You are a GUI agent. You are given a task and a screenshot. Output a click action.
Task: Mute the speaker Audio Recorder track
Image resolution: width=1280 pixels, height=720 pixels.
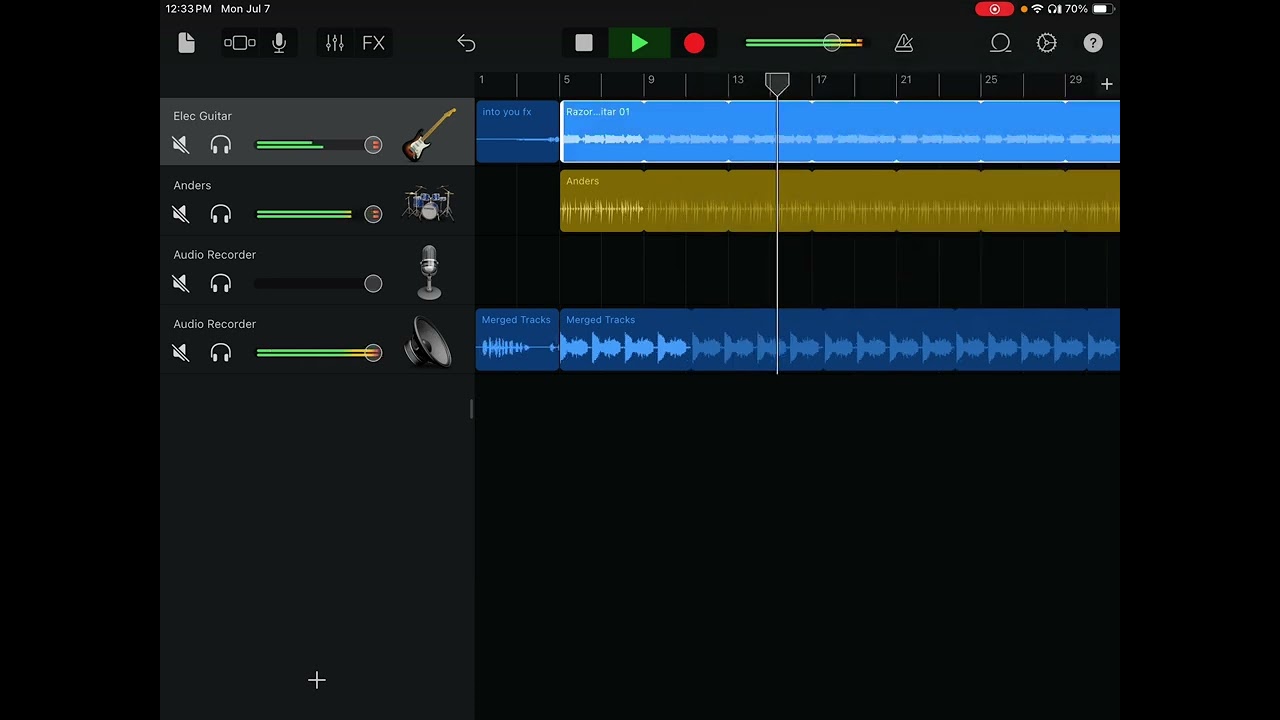(181, 353)
